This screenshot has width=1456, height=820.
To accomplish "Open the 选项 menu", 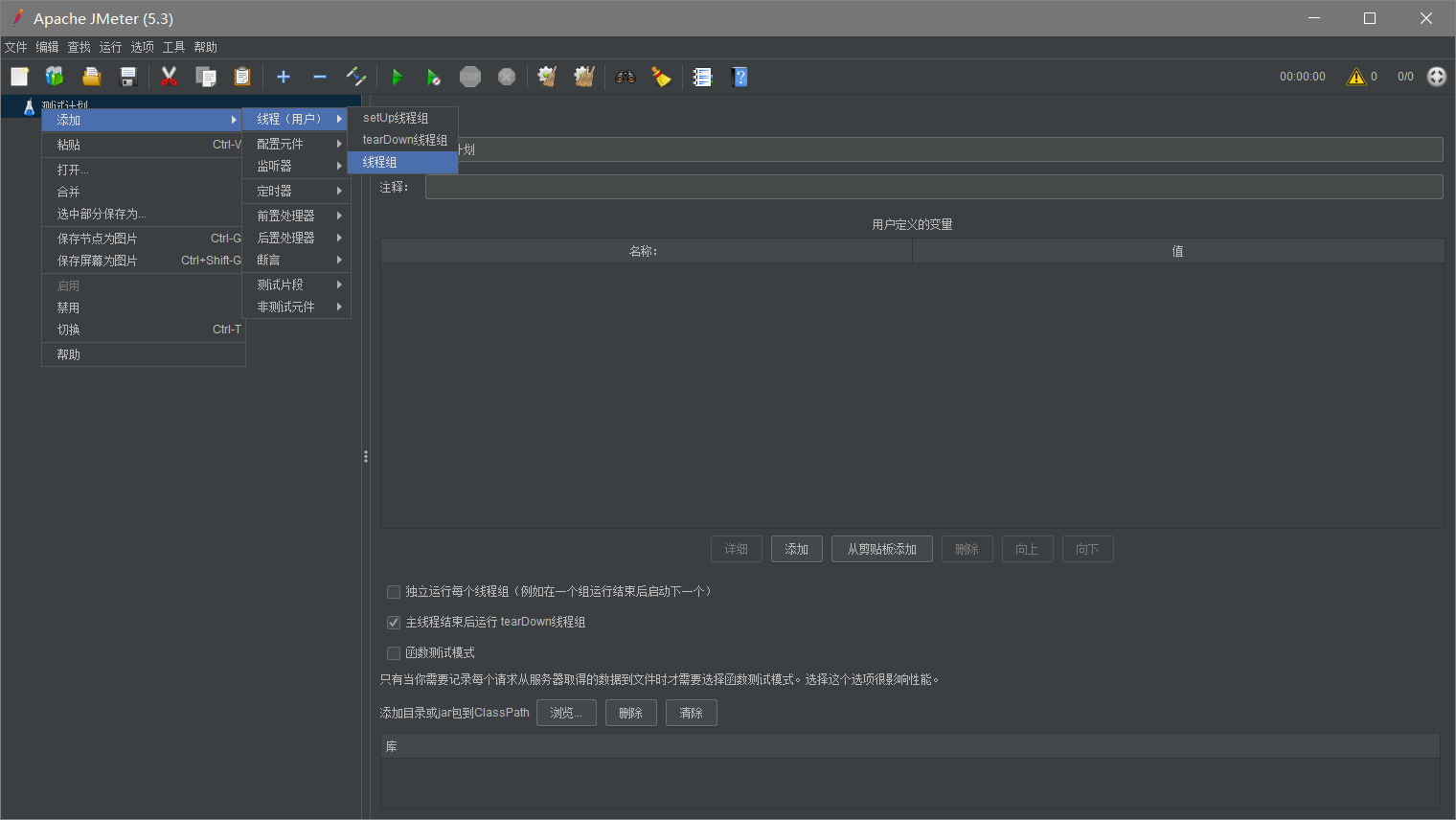I will pyautogui.click(x=143, y=47).
